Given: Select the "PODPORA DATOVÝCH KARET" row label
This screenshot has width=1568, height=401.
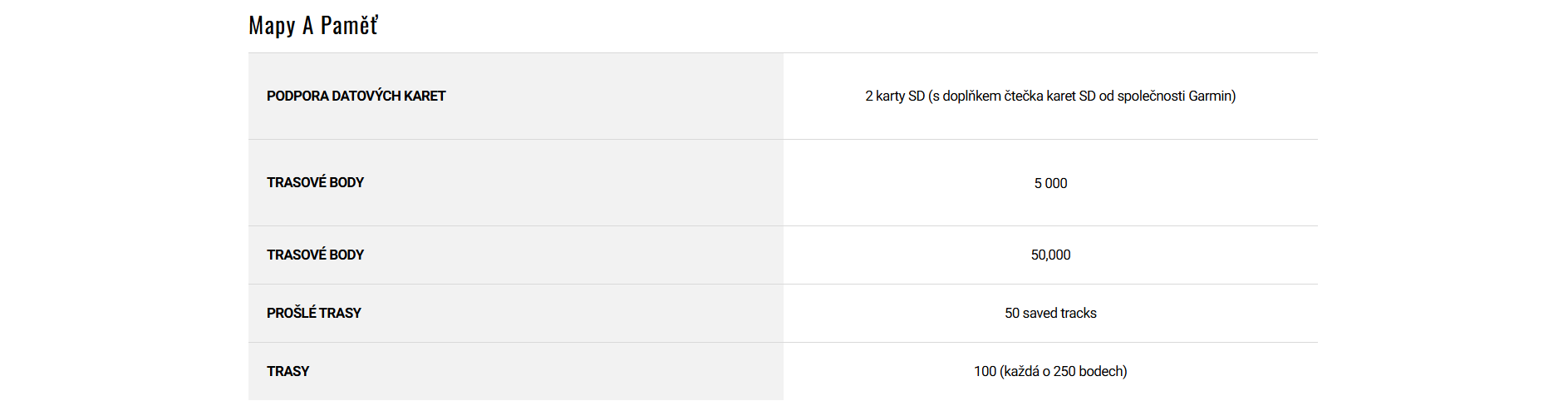Looking at the screenshot, I should click(x=356, y=97).
